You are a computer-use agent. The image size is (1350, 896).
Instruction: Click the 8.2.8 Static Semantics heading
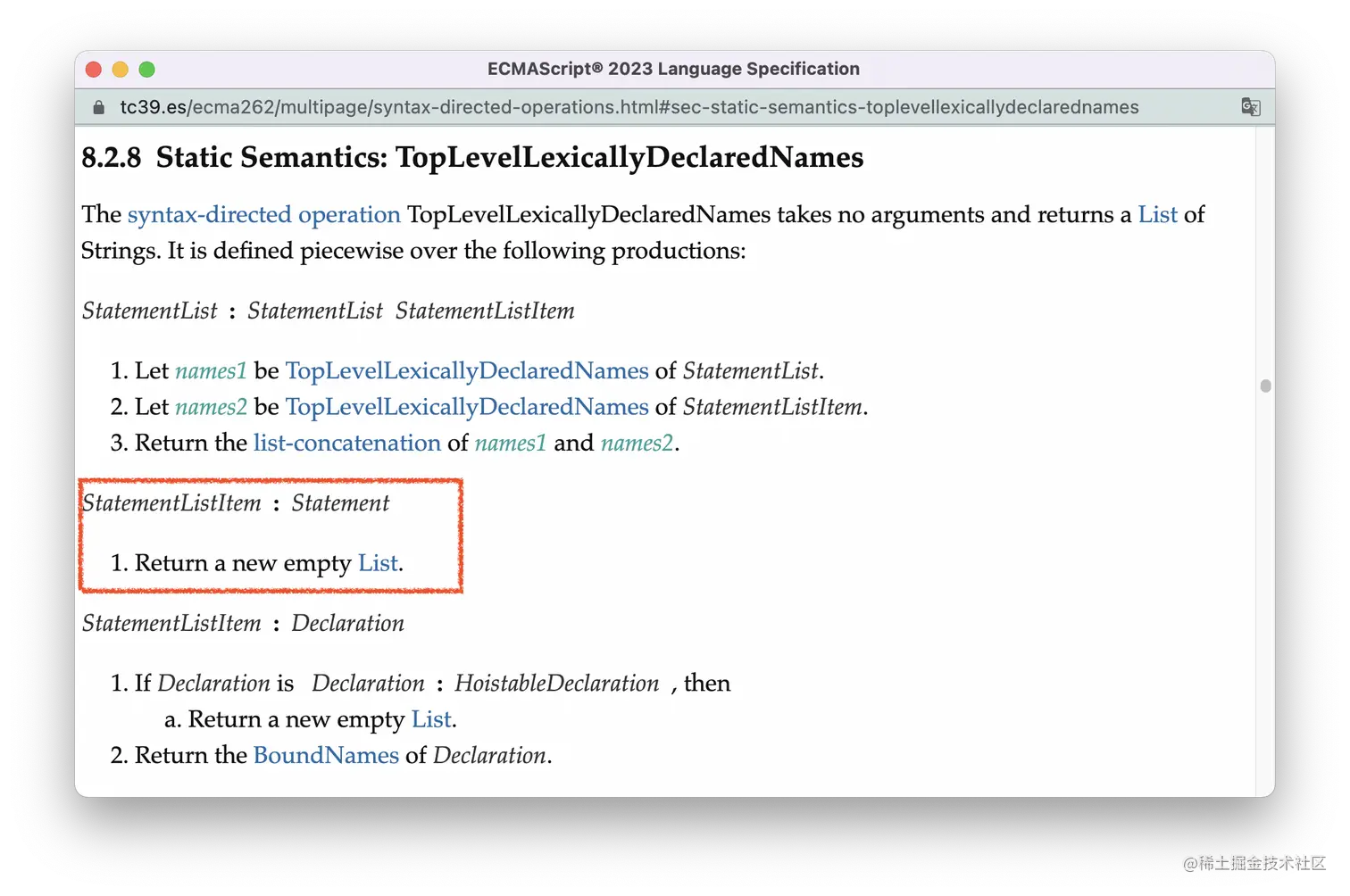(x=472, y=157)
